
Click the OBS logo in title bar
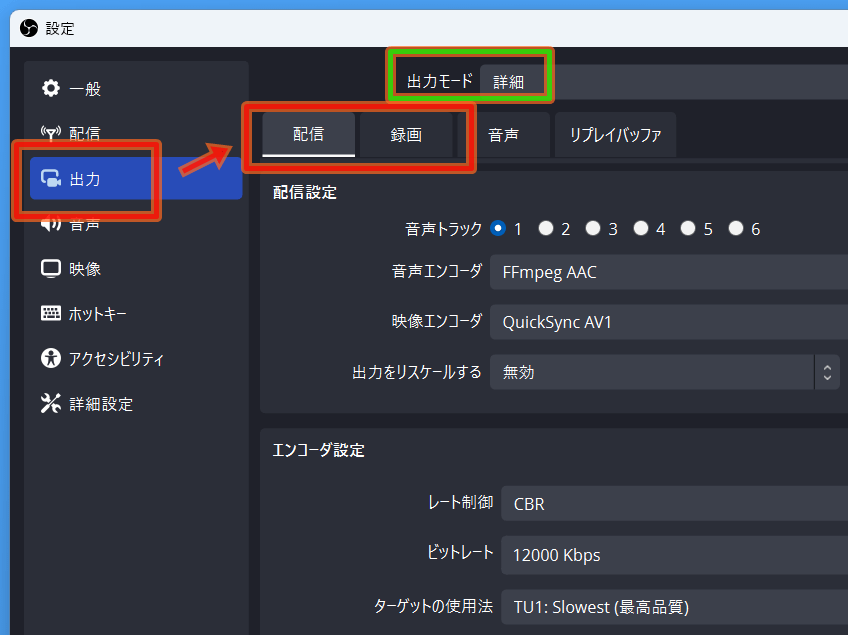coord(29,28)
